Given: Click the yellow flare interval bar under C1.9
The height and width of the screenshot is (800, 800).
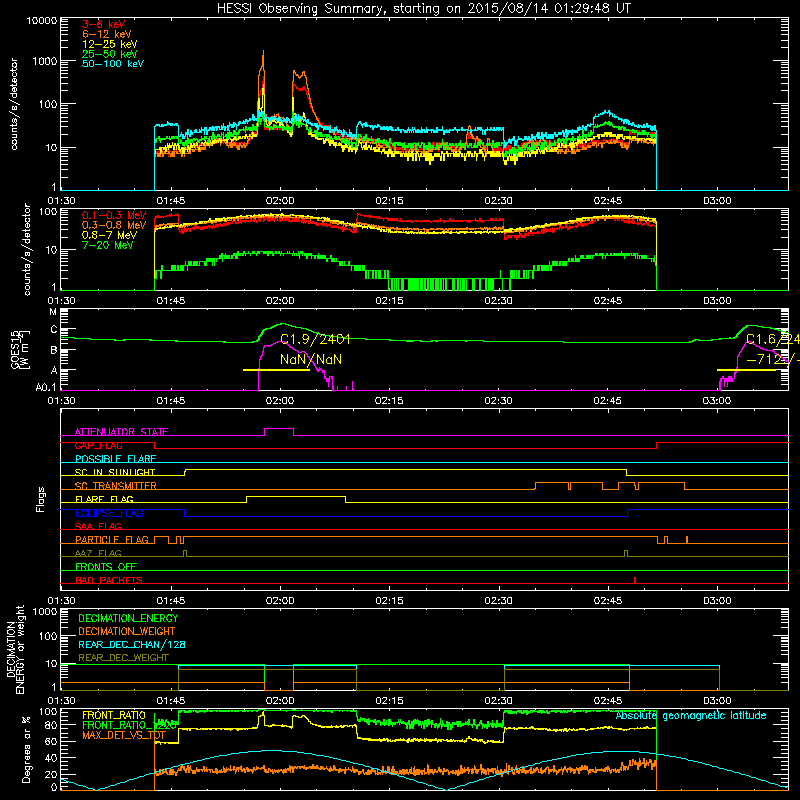Looking at the screenshot, I should [x=276, y=370].
